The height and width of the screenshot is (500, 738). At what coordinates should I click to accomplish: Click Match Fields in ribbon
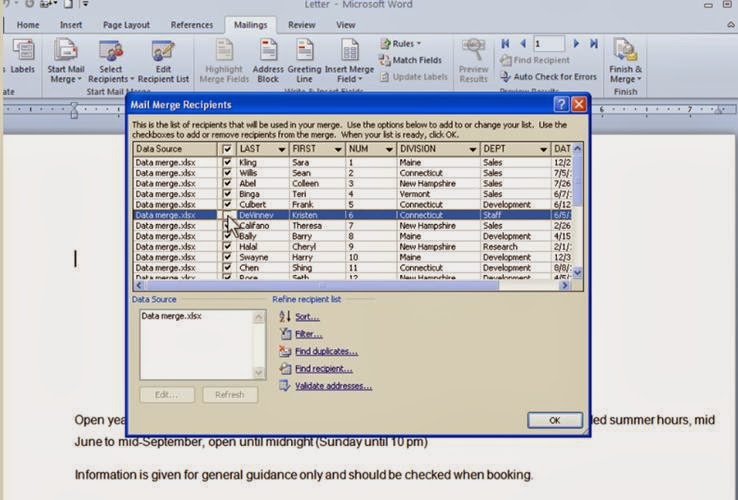point(410,60)
